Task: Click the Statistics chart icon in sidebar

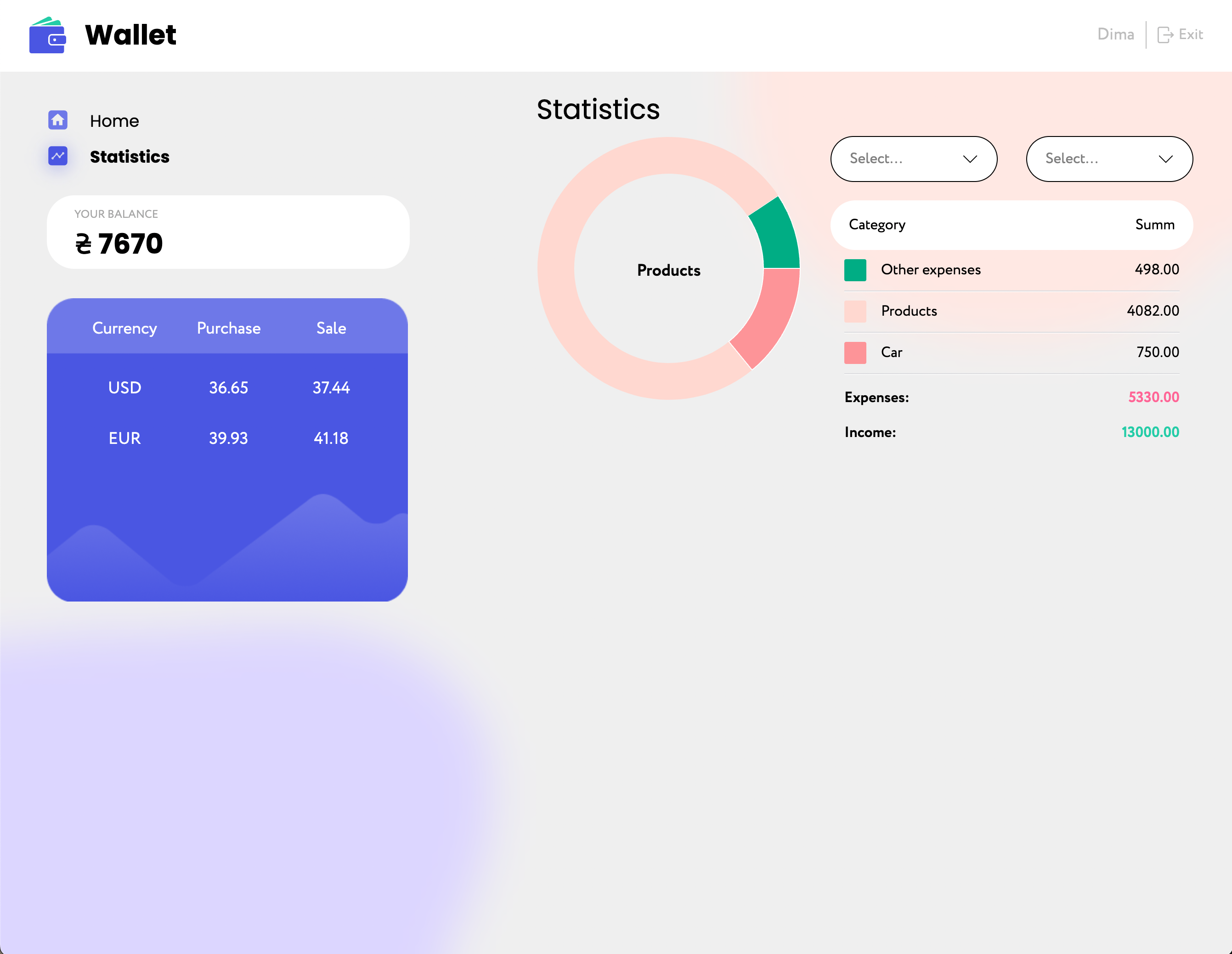Action: [58, 156]
